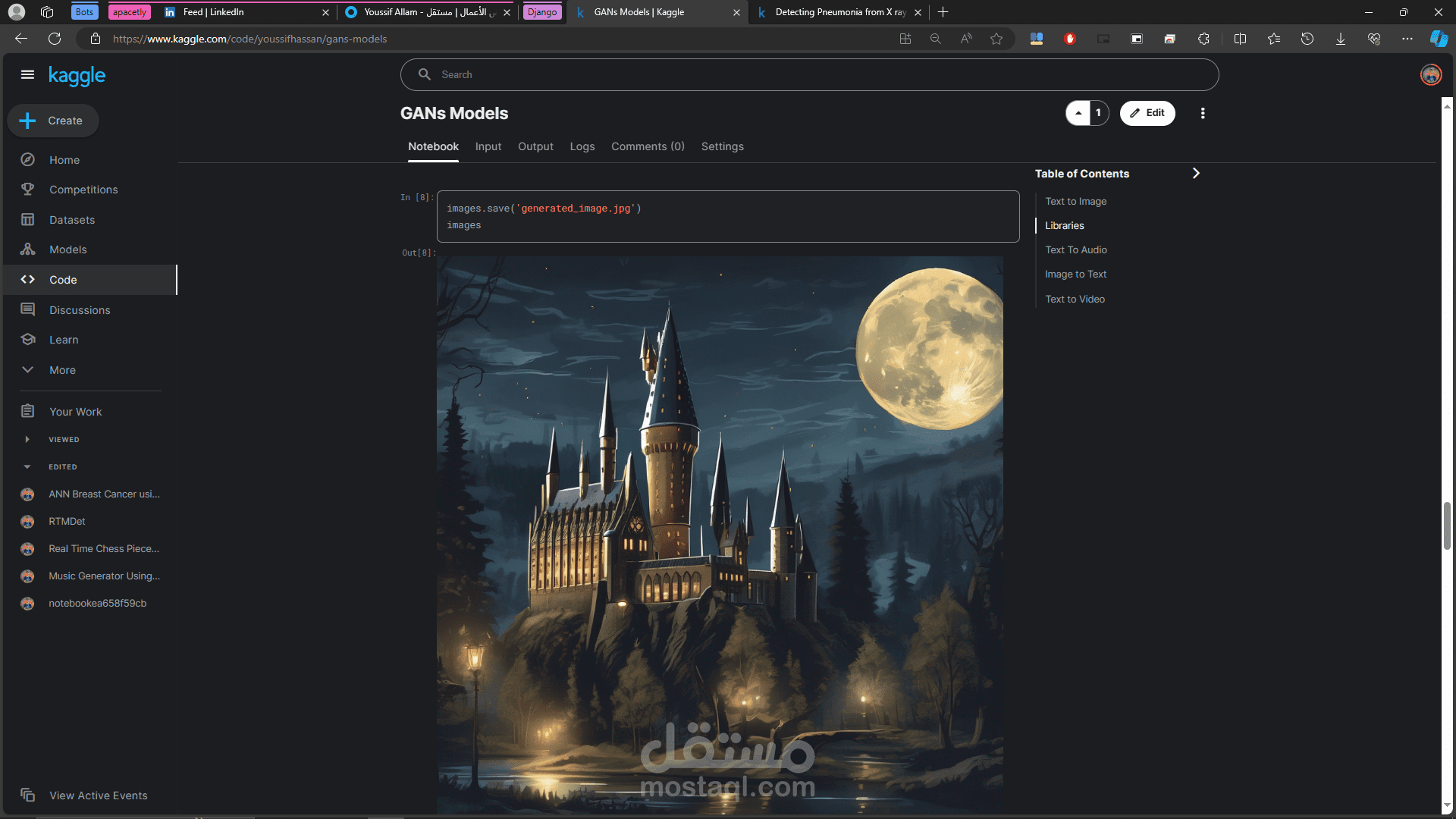This screenshot has width=1456, height=819.
Task: Open the Favorites list
Action: [1274, 39]
